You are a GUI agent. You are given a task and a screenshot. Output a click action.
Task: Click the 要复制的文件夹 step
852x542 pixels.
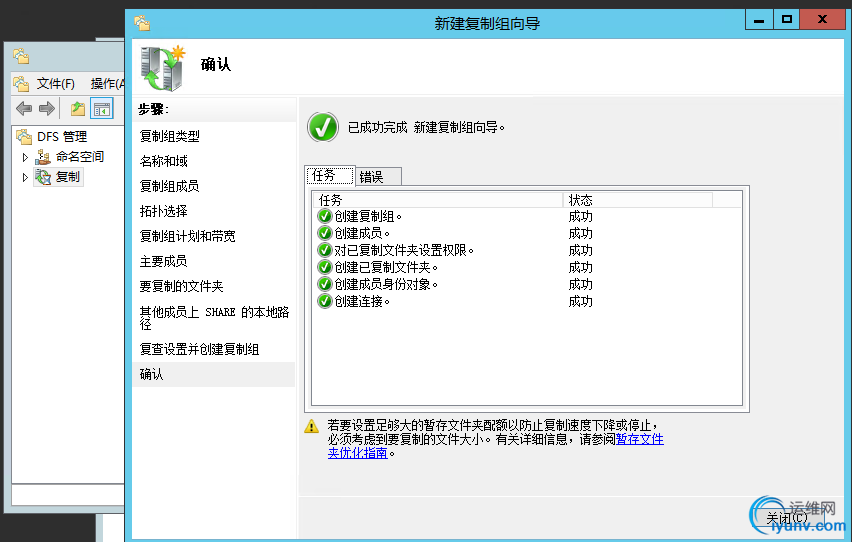click(181, 286)
